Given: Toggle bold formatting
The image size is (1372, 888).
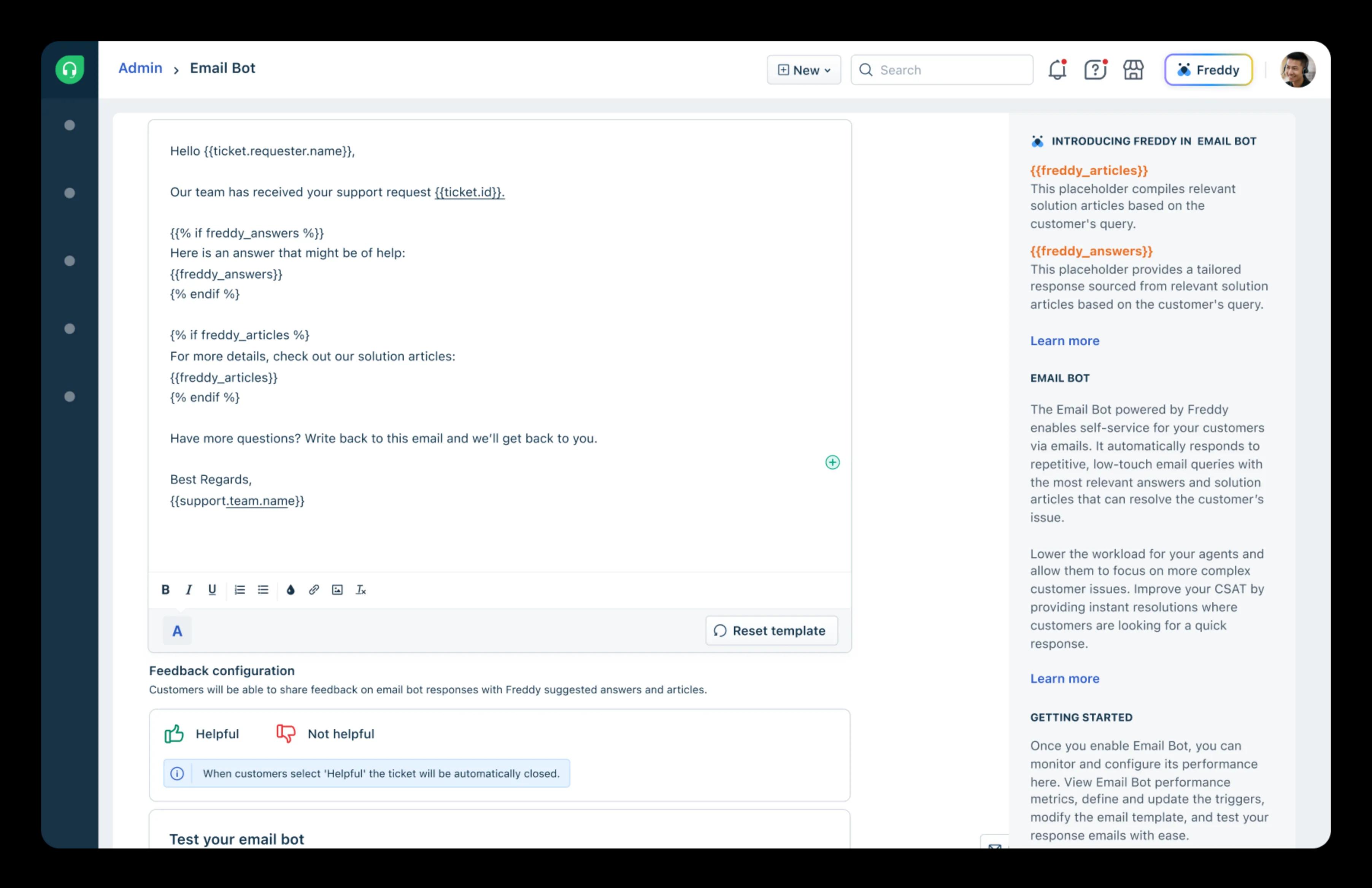Looking at the screenshot, I should (165, 590).
